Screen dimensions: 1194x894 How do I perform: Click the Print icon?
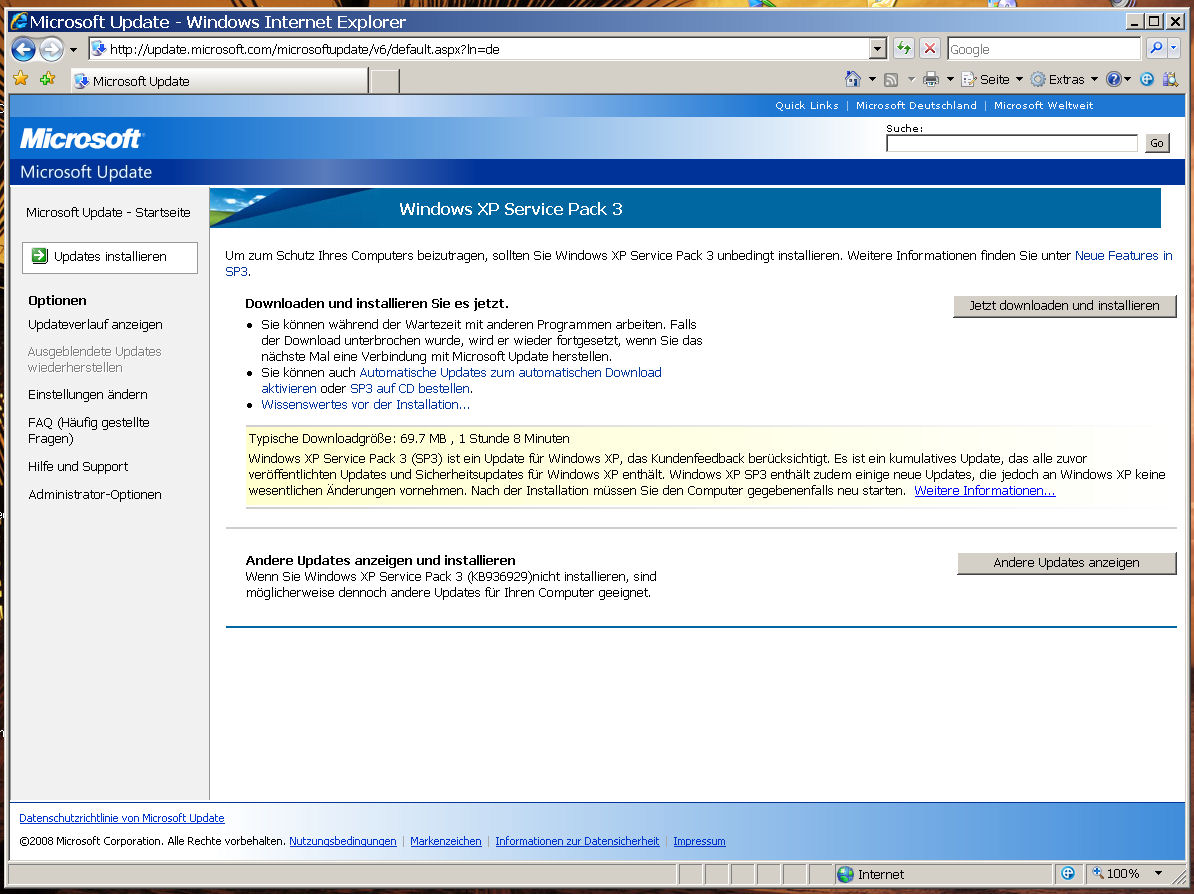pos(931,78)
